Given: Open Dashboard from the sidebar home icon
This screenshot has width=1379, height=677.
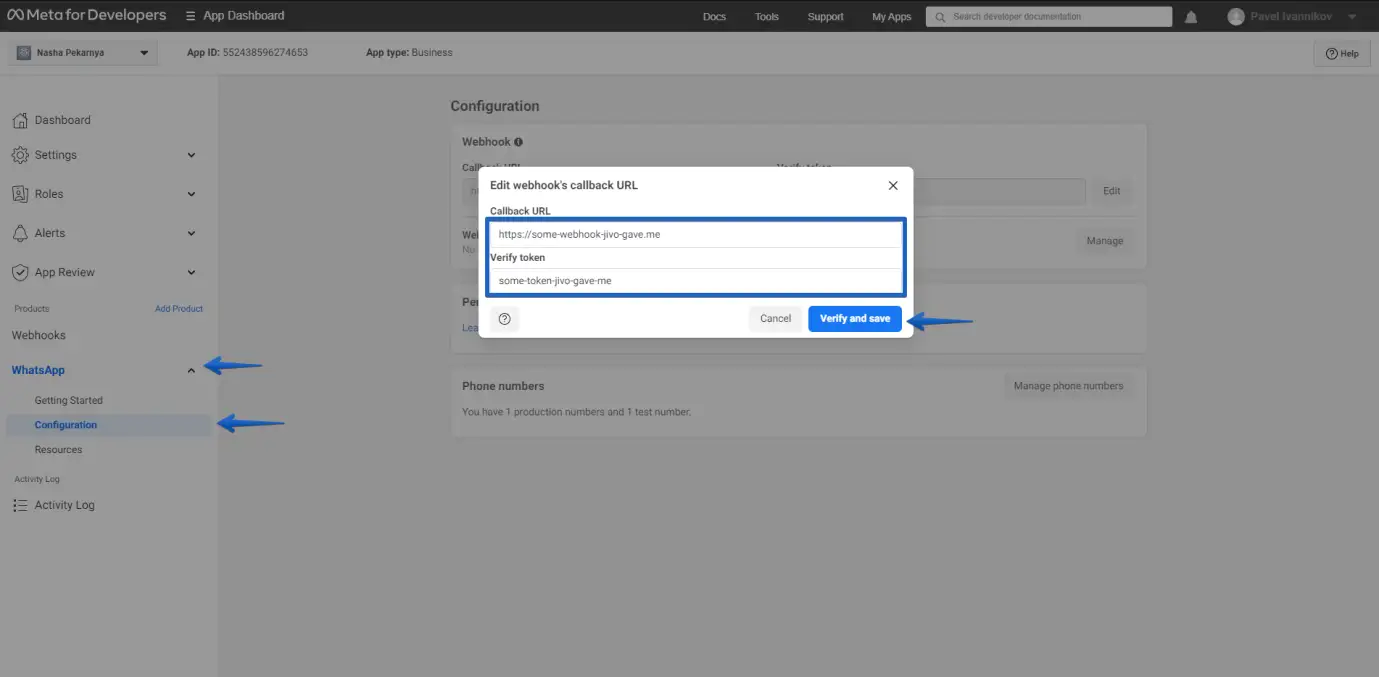Looking at the screenshot, I should (x=19, y=121).
